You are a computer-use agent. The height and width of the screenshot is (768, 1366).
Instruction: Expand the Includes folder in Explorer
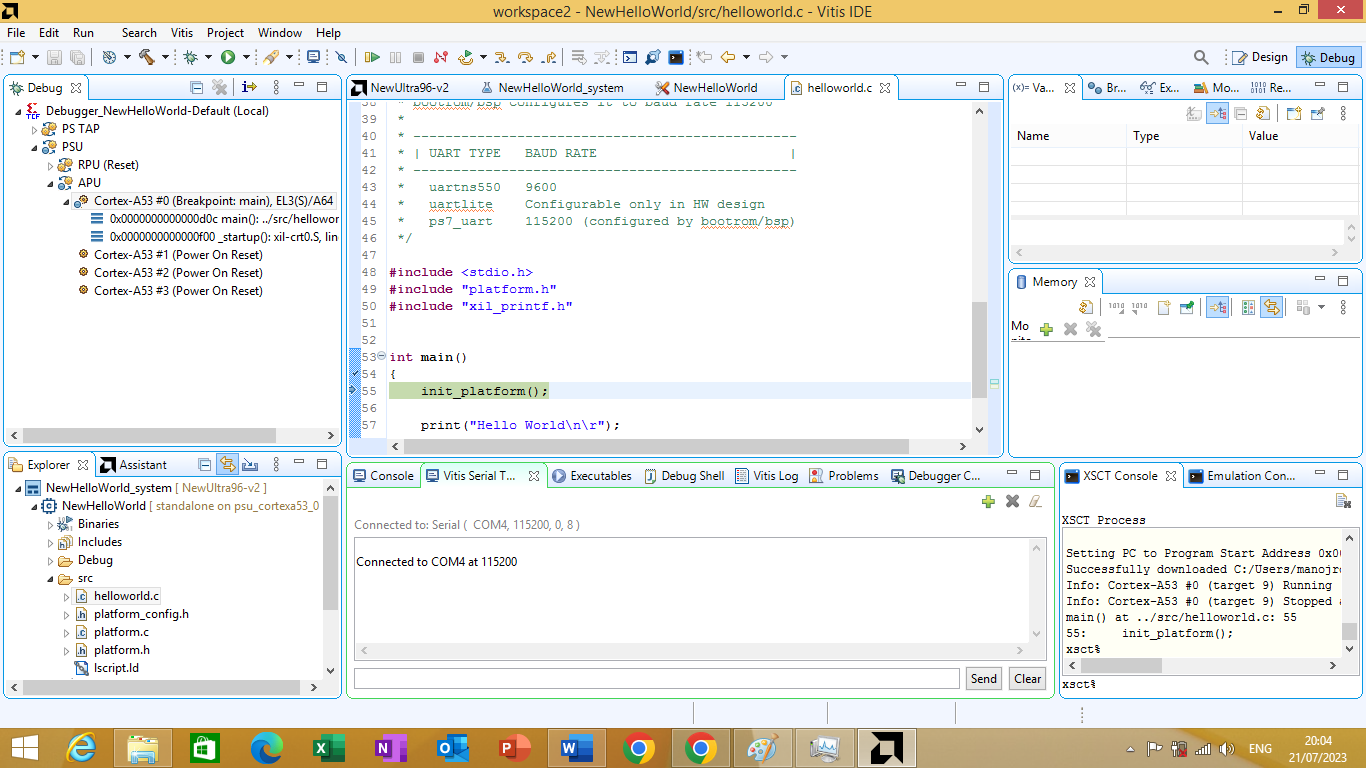click(x=50, y=542)
